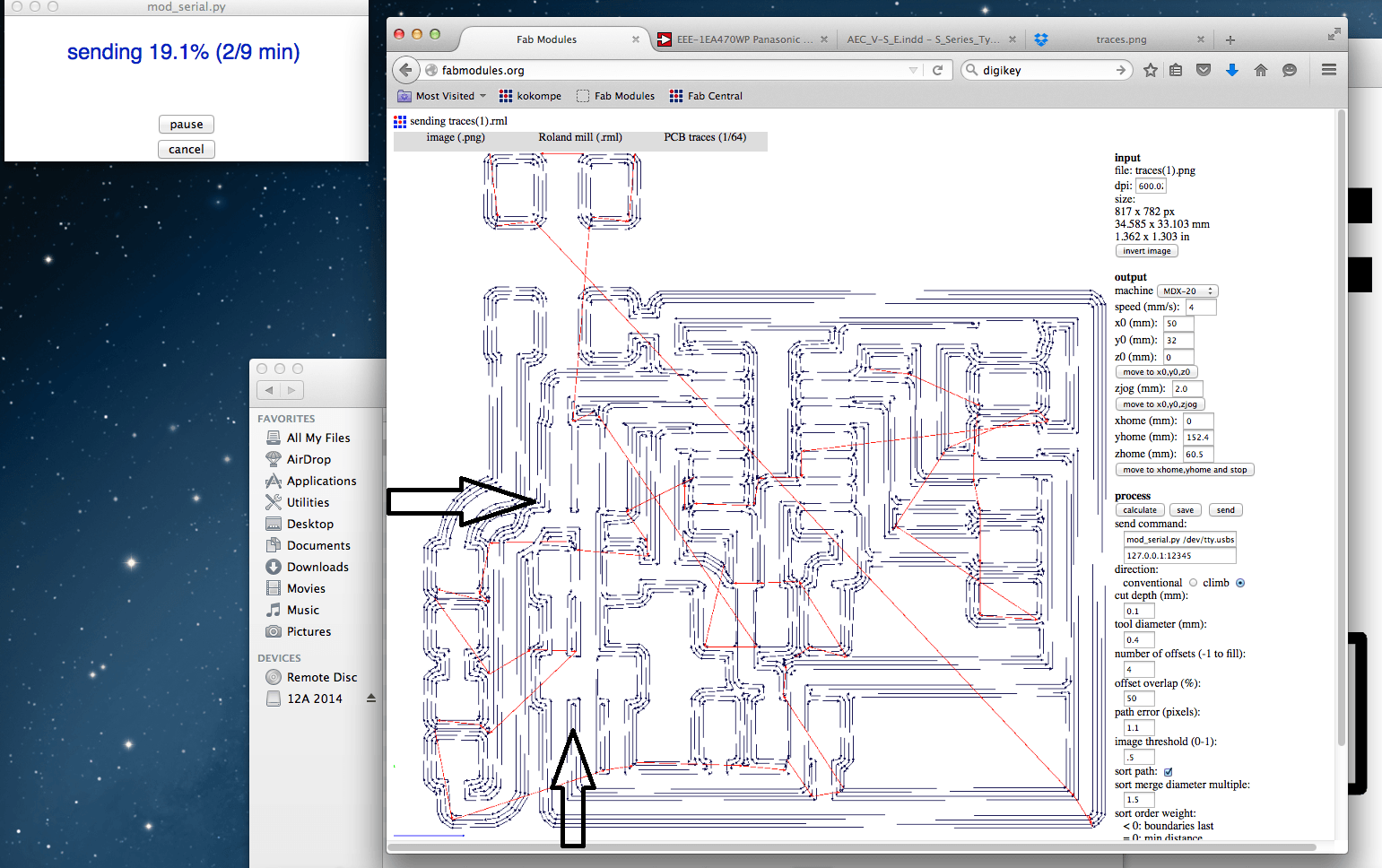Pause sending in mod_serial.py window
The height and width of the screenshot is (868, 1382).
point(187,125)
